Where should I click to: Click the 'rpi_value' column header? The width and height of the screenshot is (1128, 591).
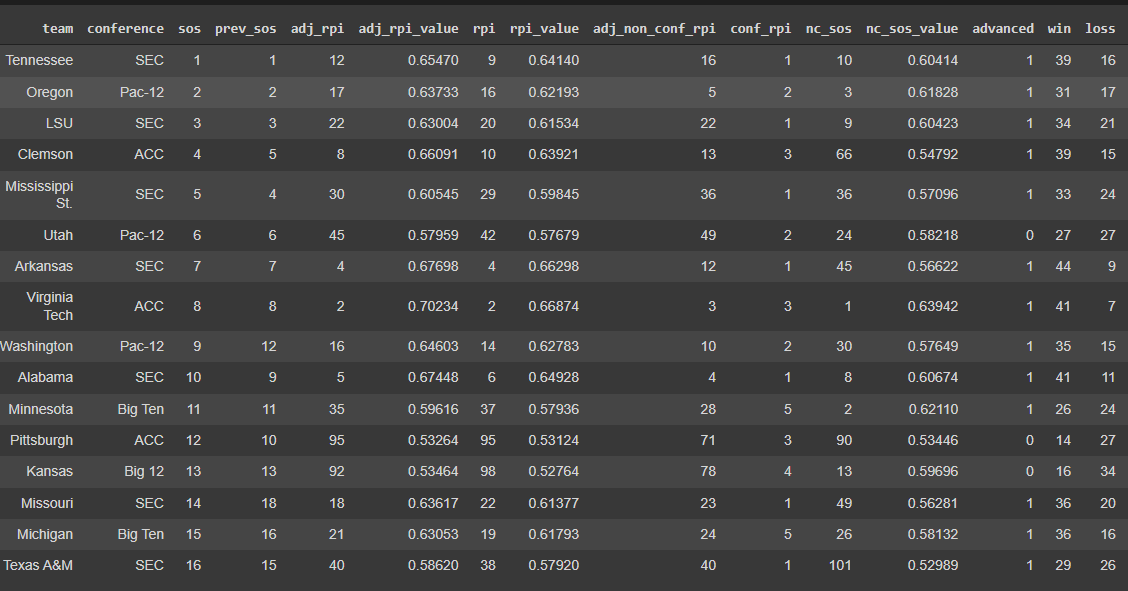[x=544, y=29]
